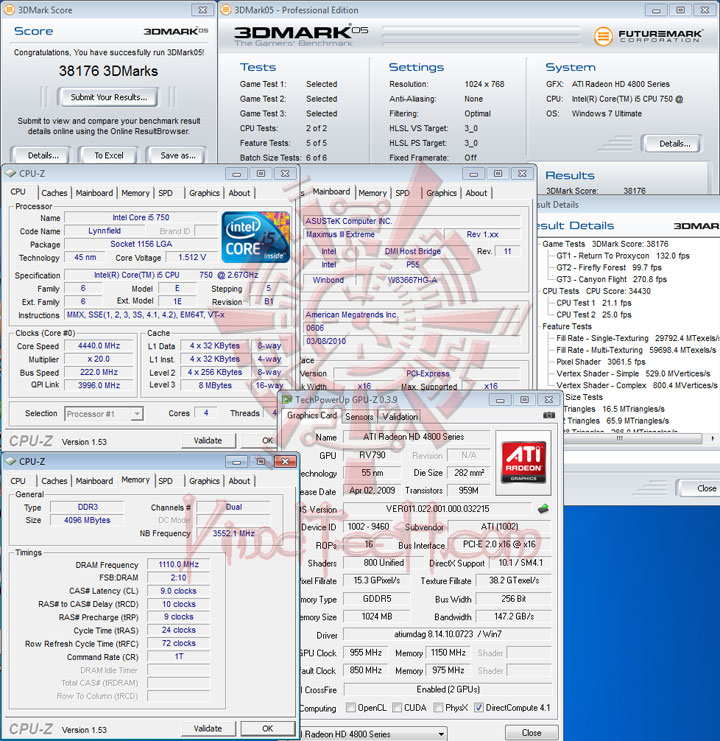Image resolution: width=720 pixels, height=741 pixels.
Task: Click the Futuremark Corporation logo
Action: pos(648,36)
